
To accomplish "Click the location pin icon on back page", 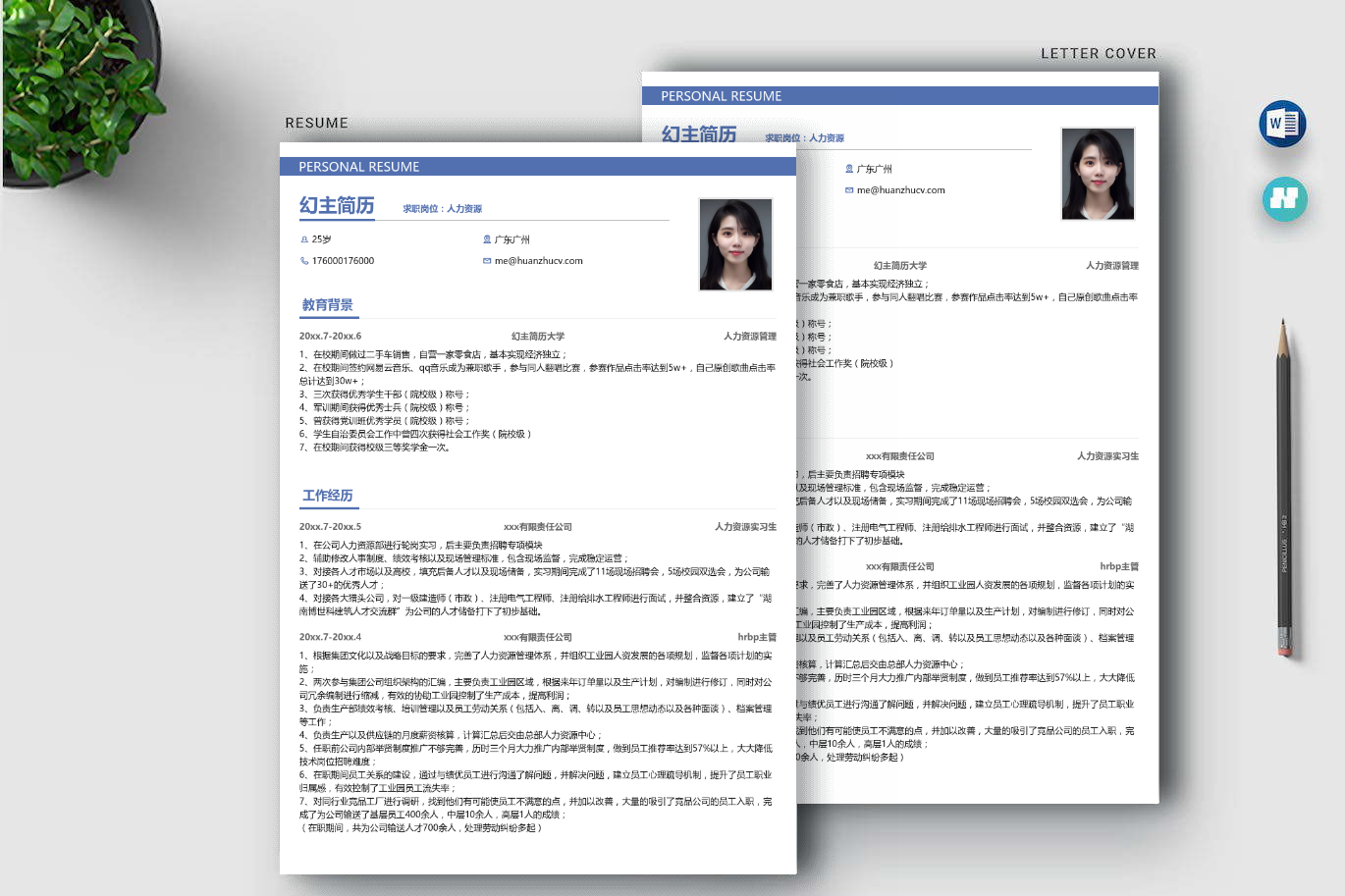I will tap(849, 169).
